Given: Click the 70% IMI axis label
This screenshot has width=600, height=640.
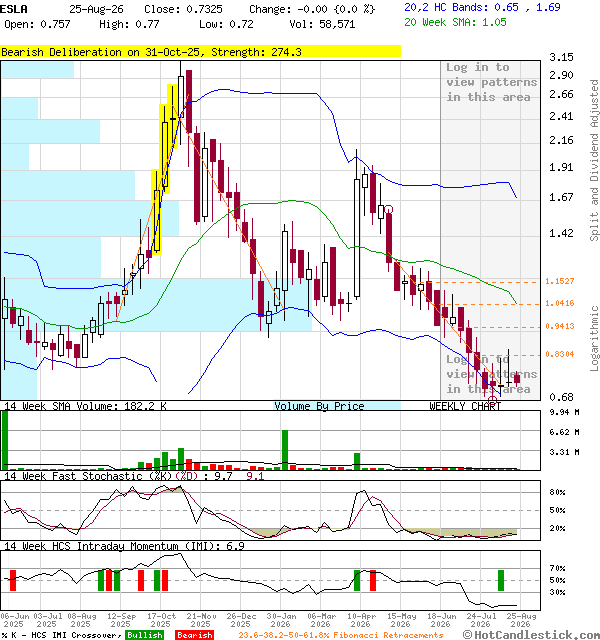Looking at the screenshot, I should pos(557,568).
